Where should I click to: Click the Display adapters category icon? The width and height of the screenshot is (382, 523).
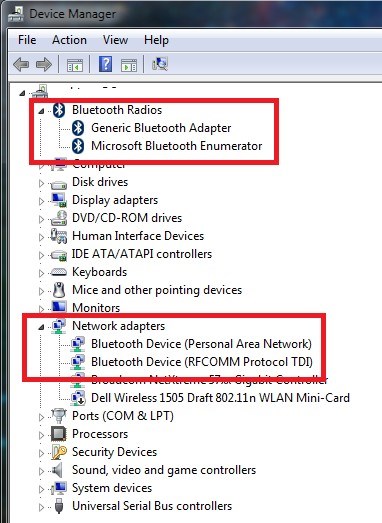(59, 200)
